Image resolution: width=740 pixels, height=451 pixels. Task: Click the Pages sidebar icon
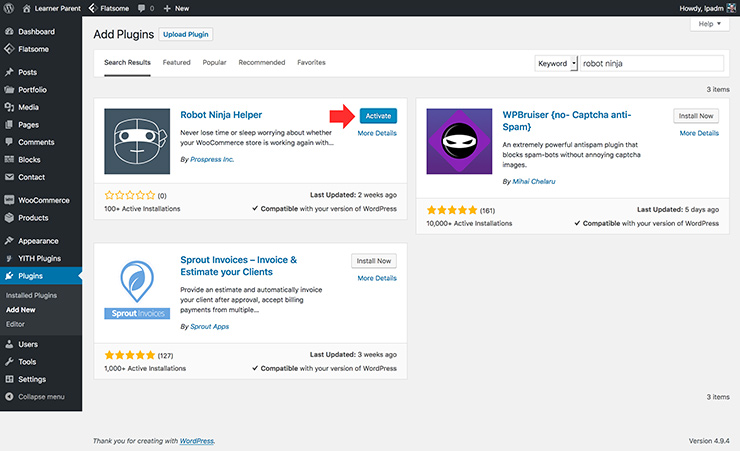pyautogui.click(x=9, y=125)
